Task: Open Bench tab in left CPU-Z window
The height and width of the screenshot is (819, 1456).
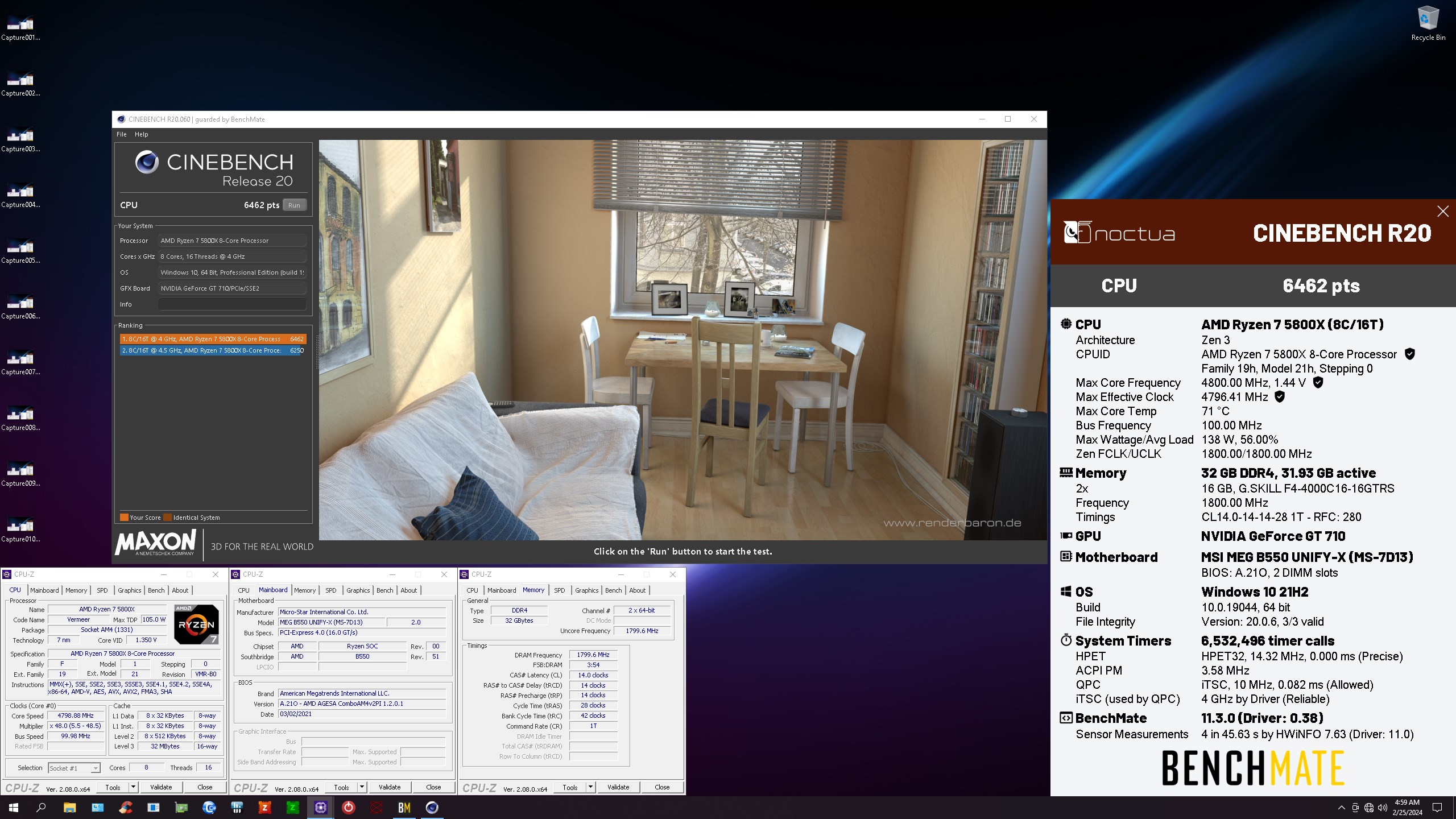Action: coord(156,590)
